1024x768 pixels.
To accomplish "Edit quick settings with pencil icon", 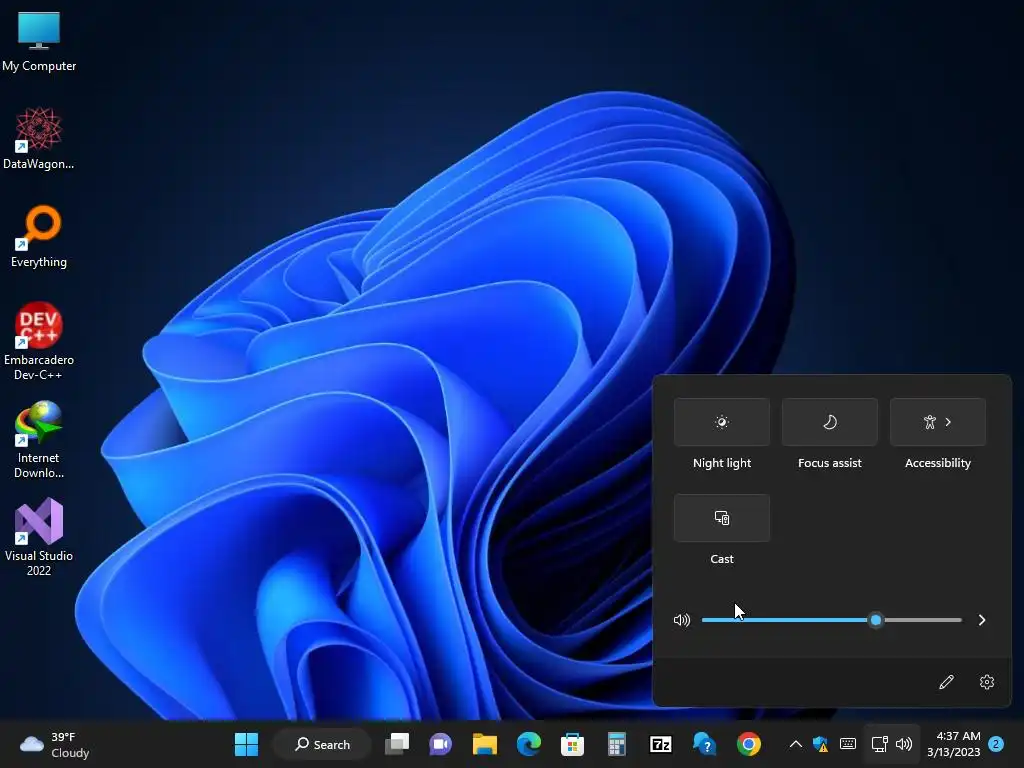I will [x=946, y=682].
